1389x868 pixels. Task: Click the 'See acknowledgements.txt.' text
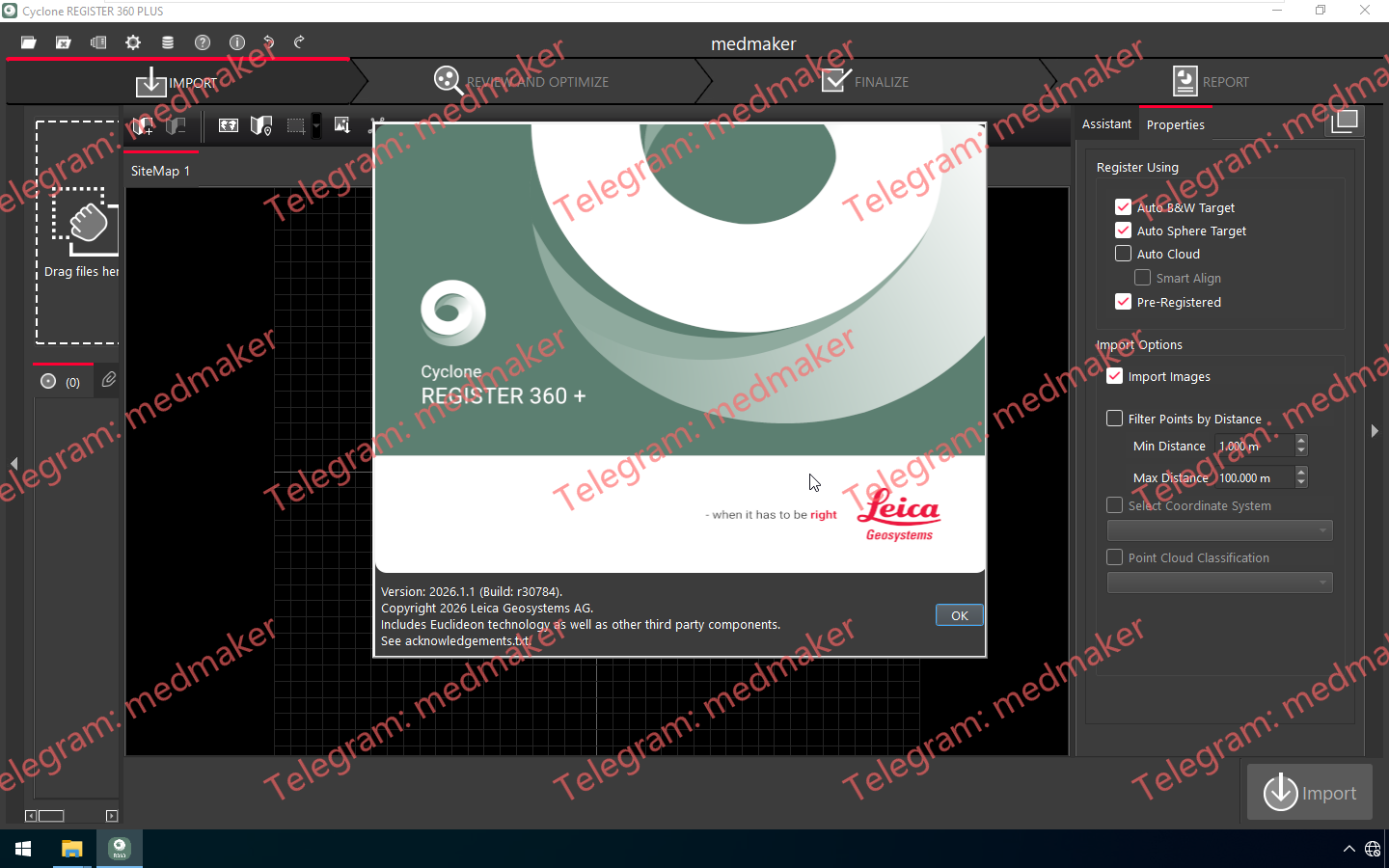click(x=456, y=640)
